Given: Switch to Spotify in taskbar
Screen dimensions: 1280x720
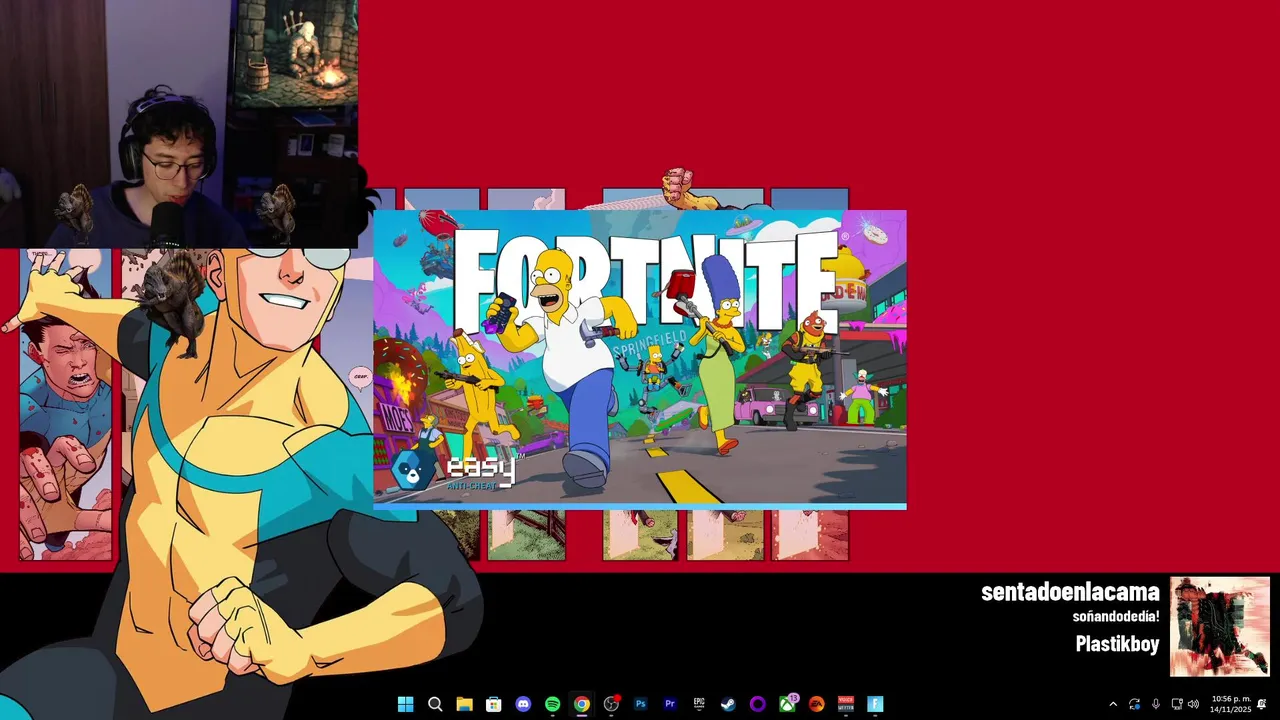Looking at the screenshot, I should (x=552, y=704).
